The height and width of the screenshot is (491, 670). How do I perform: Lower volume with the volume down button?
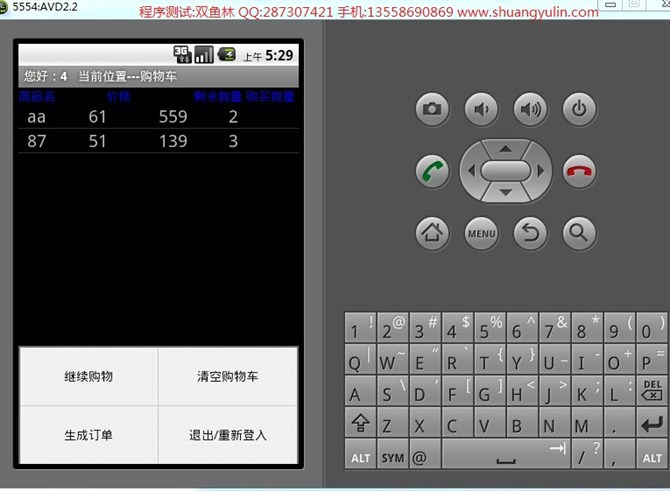pyautogui.click(x=481, y=109)
